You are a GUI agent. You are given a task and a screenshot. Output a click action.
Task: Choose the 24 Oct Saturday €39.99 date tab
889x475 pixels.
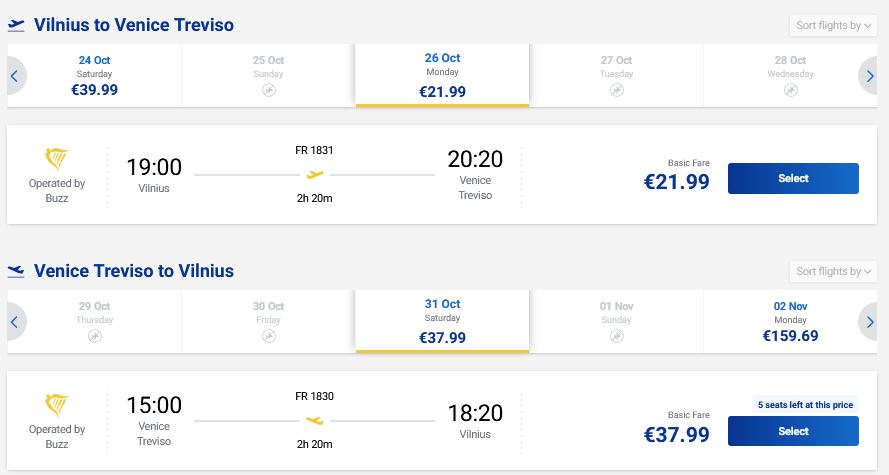click(95, 75)
